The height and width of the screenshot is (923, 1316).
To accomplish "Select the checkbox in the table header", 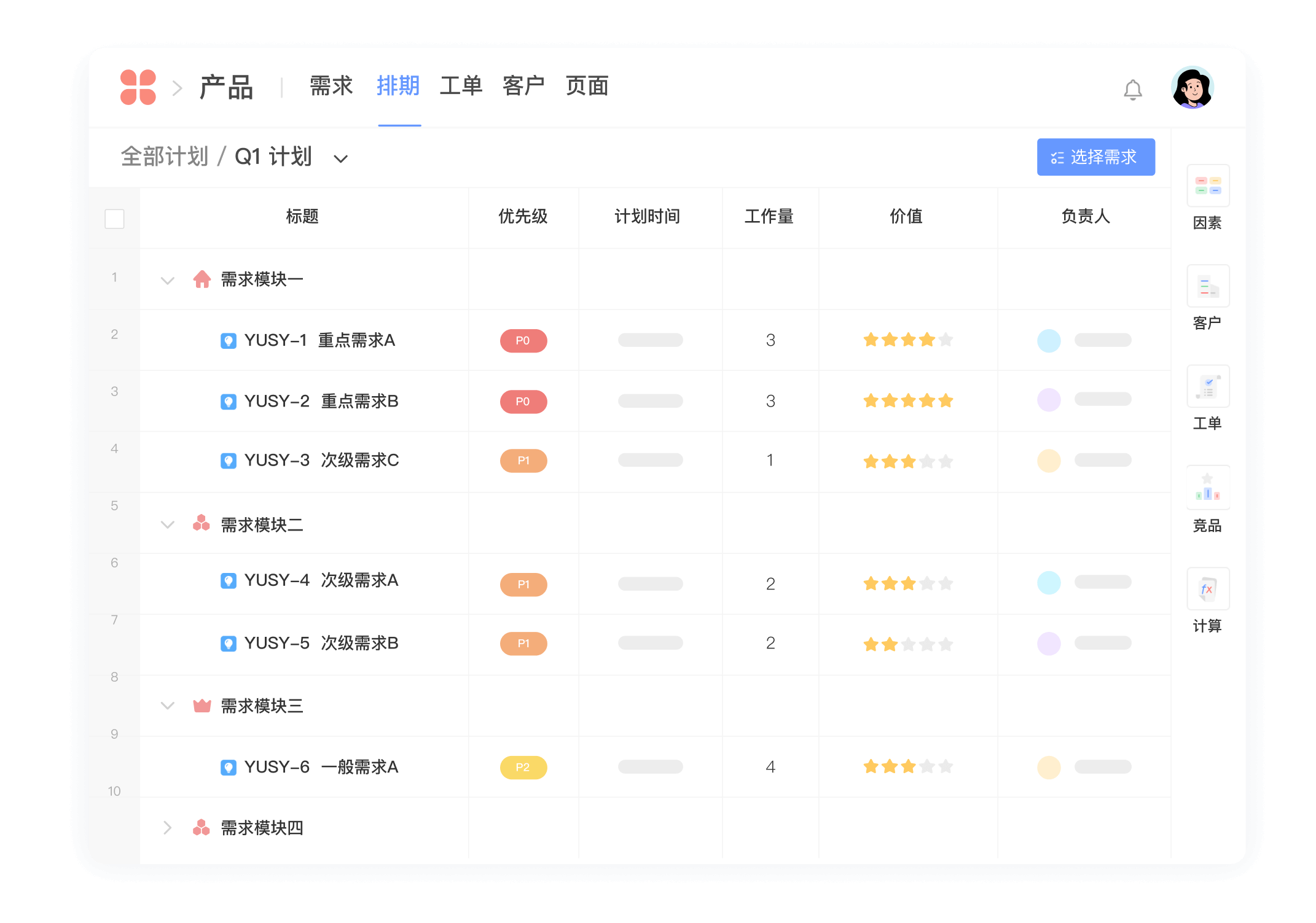I will (x=114, y=217).
